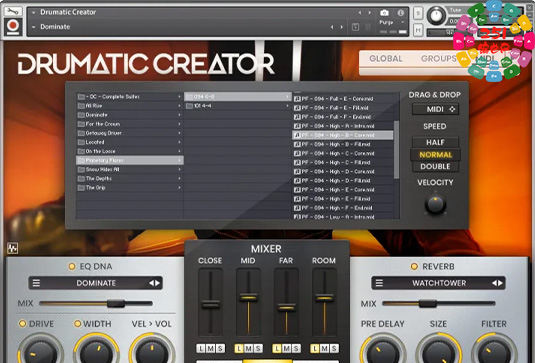Select the The Grip folder
Screen dimensions: 535x363
tap(130, 187)
